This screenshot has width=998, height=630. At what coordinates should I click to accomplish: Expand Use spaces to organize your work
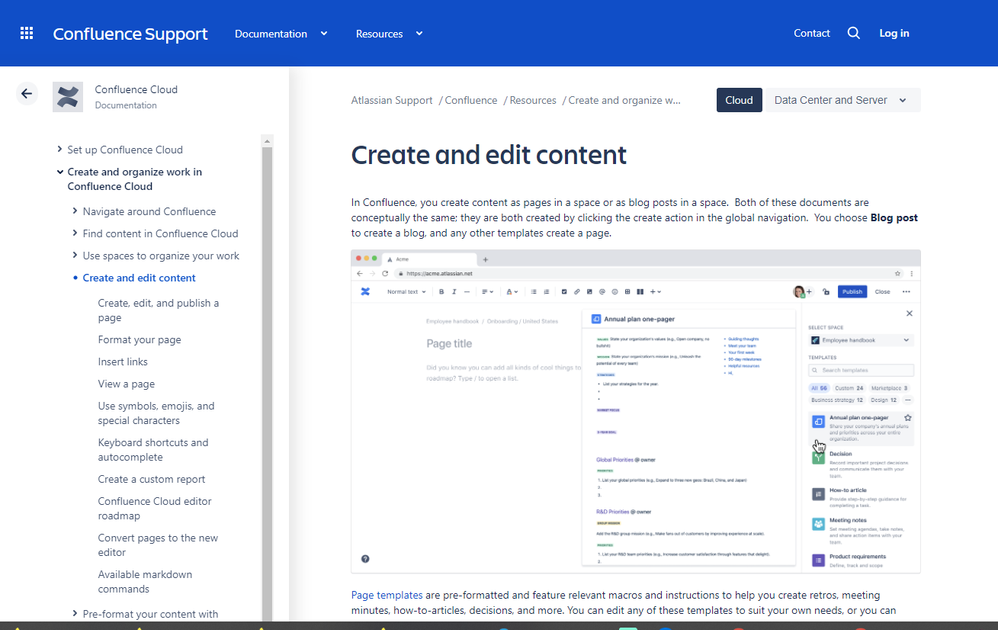click(x=75, y=255)
